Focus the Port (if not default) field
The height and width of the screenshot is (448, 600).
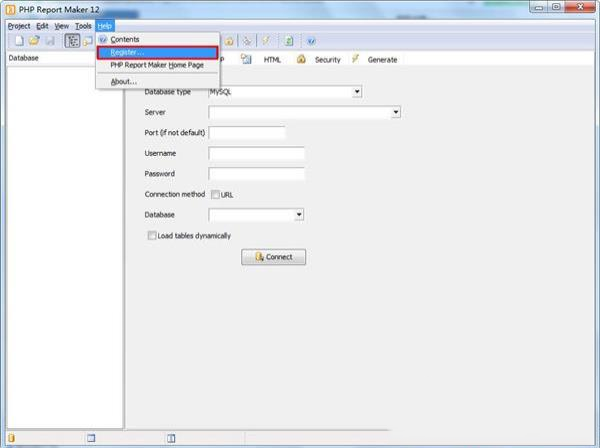247,133
